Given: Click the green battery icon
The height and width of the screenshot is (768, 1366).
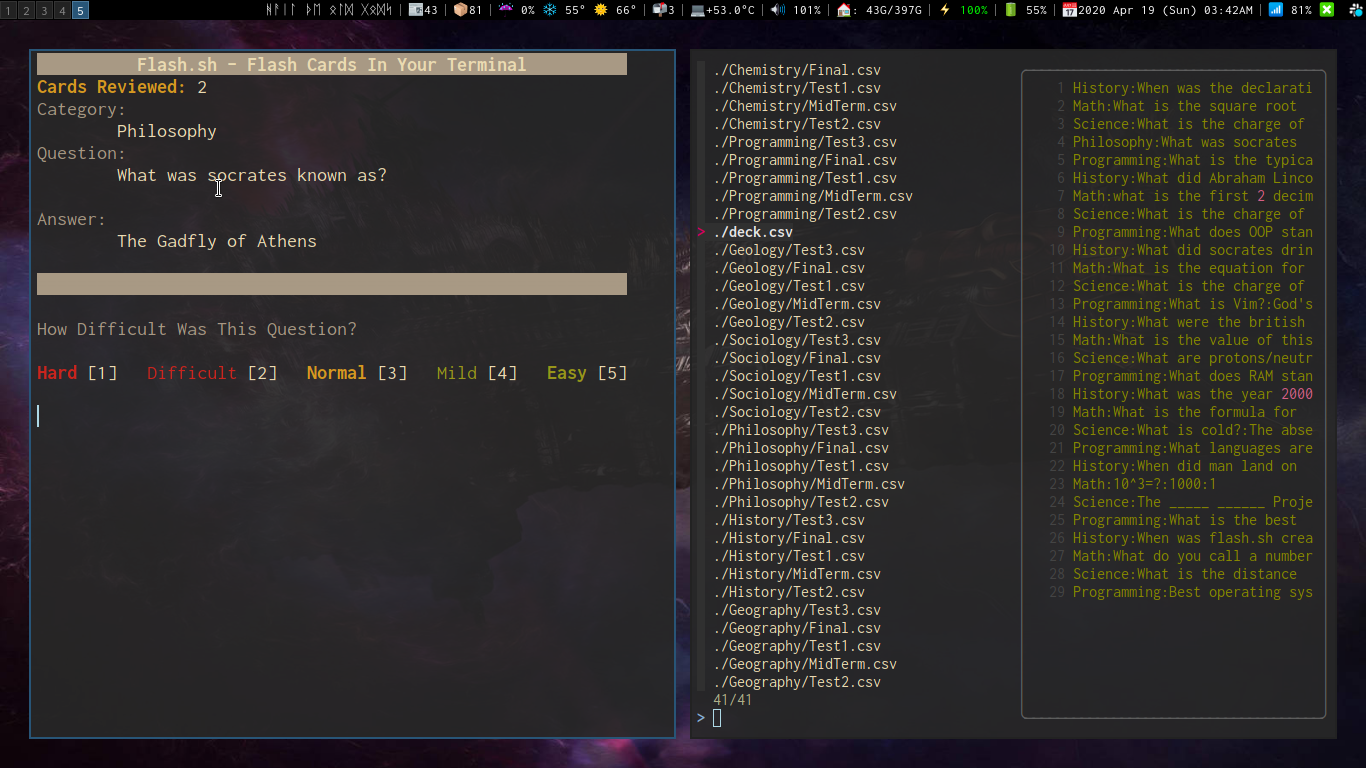Looking at the screenshot, I should click(x=1010, y=10).
